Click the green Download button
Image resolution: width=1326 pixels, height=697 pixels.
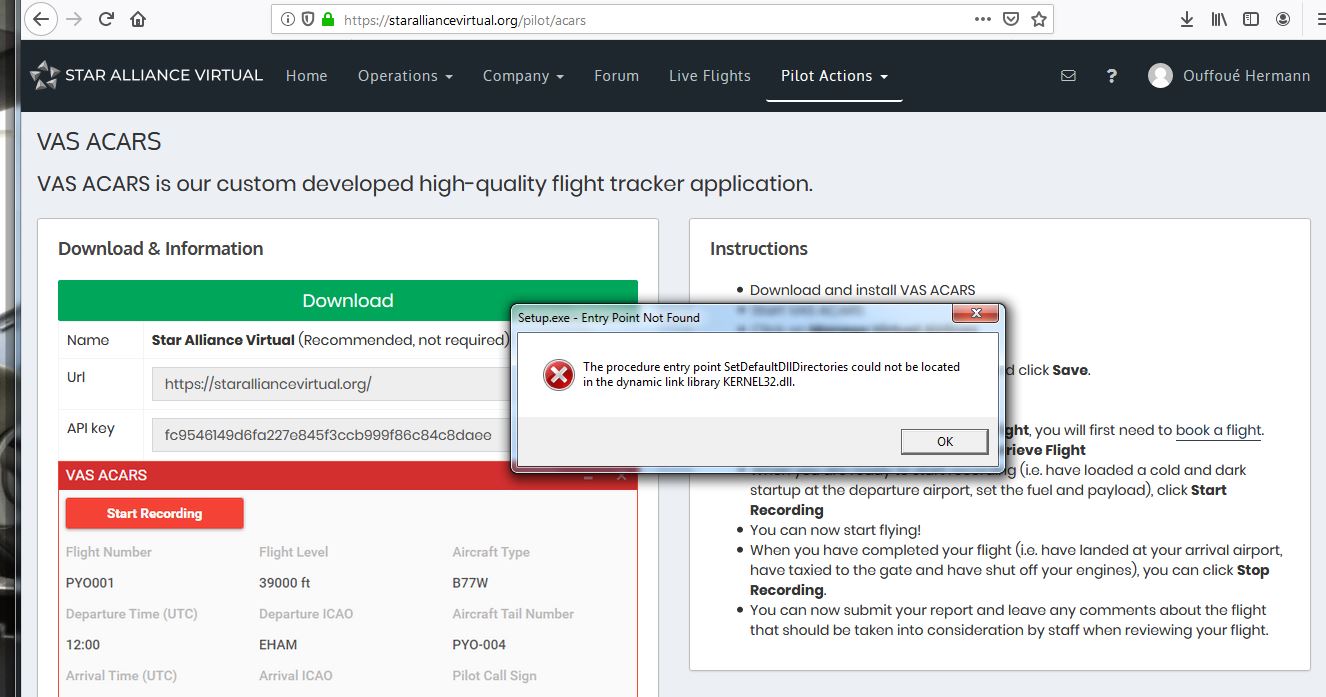point(348,300)
